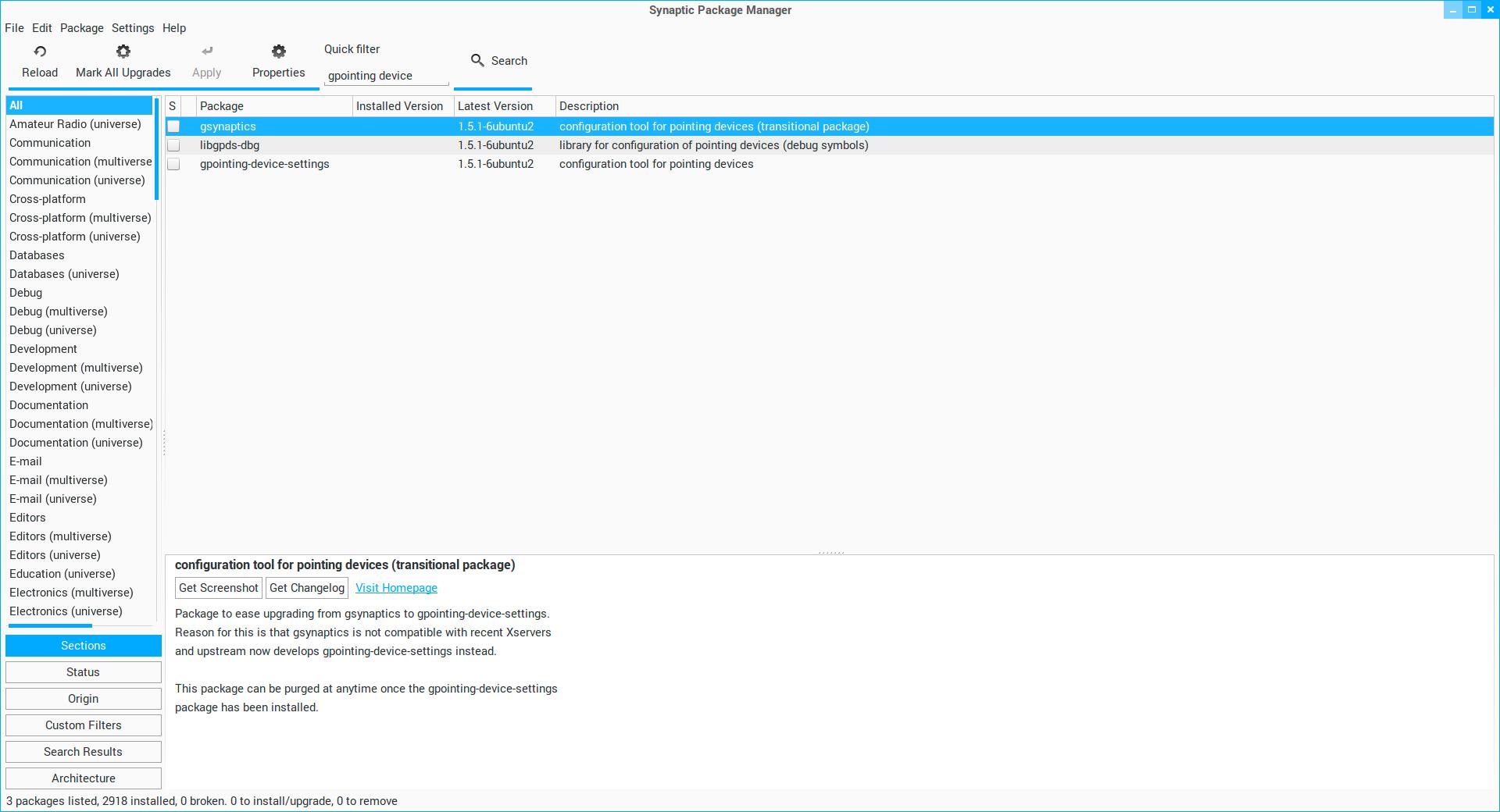Screen dimensions: 1500x812
Task: Tick the gpointing-device-settings checkbox
Action: [x=173, y=164]
